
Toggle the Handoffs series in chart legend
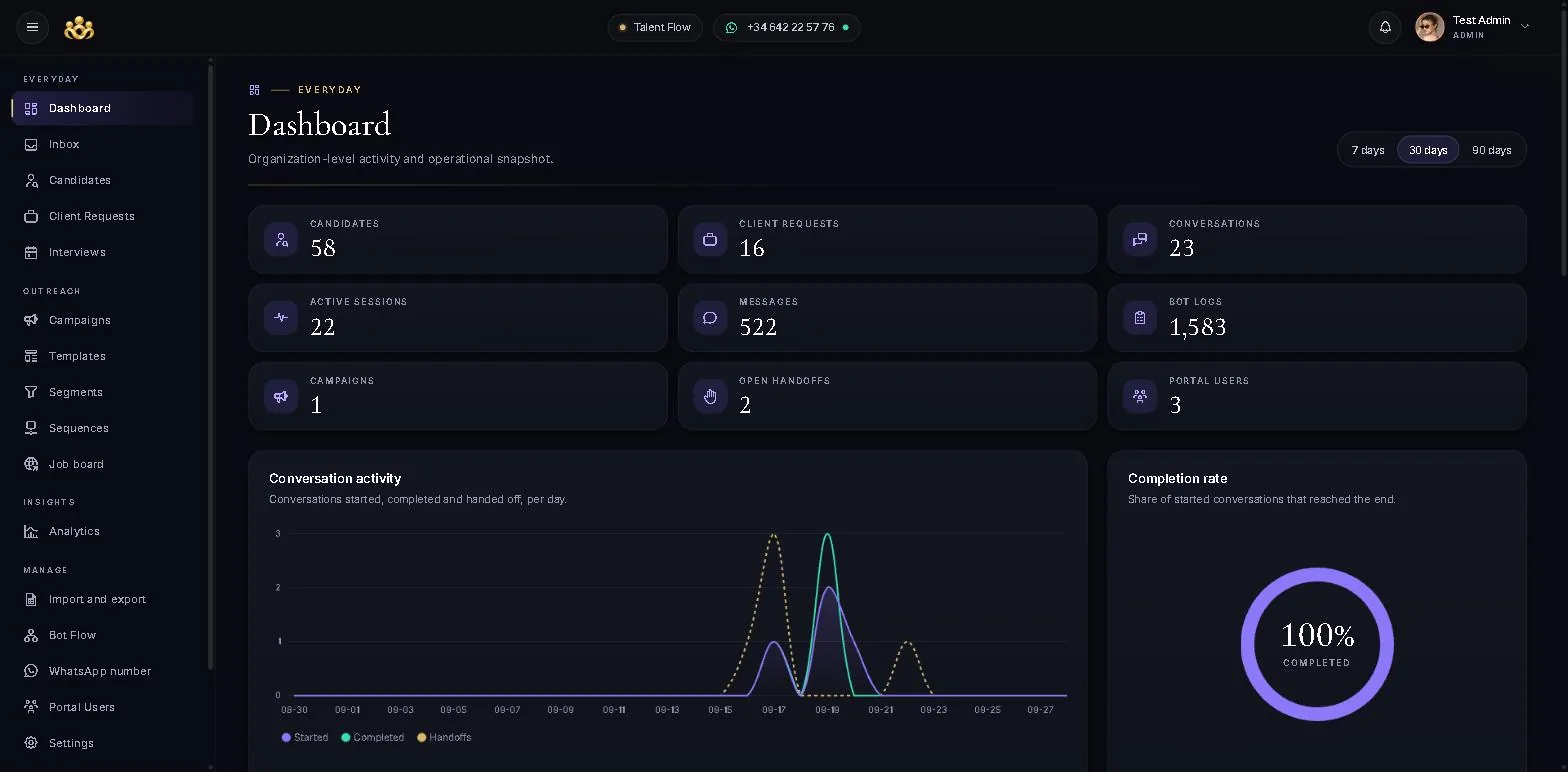pos(444,737)
